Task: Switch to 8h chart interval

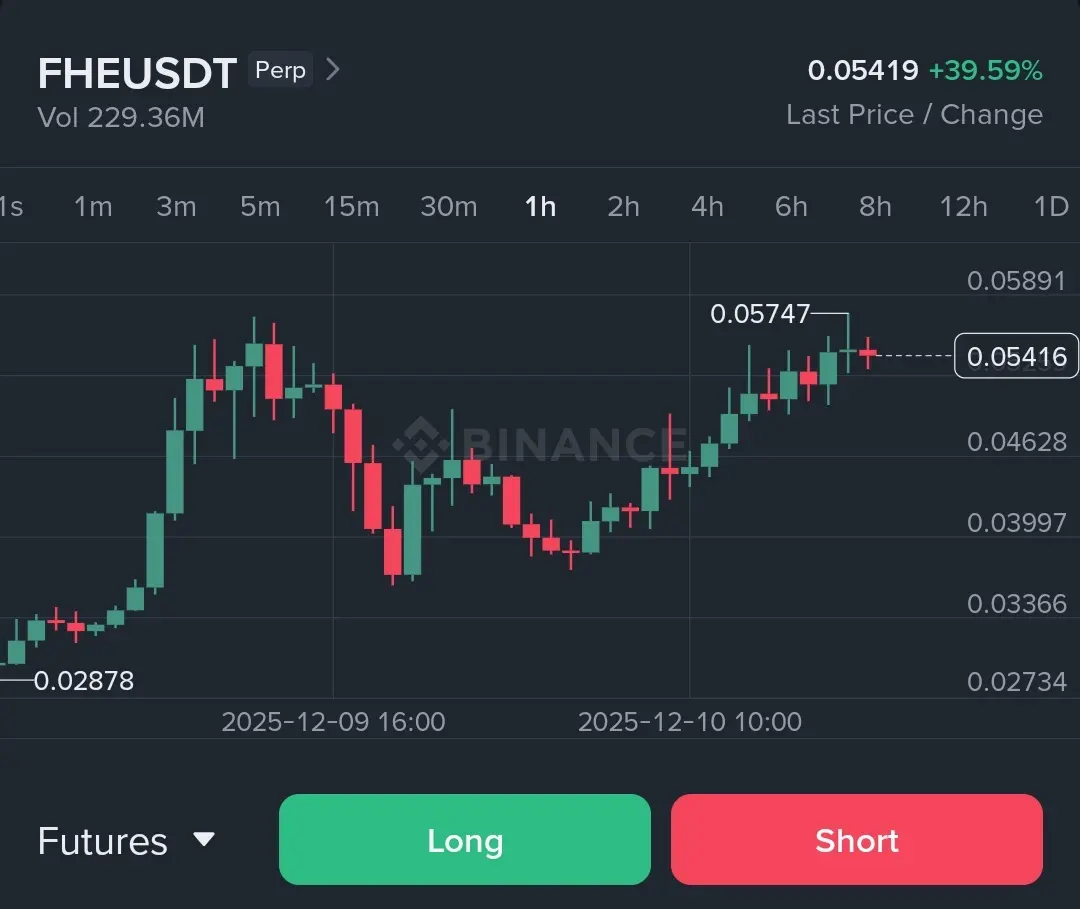Action: click(875, 207)
